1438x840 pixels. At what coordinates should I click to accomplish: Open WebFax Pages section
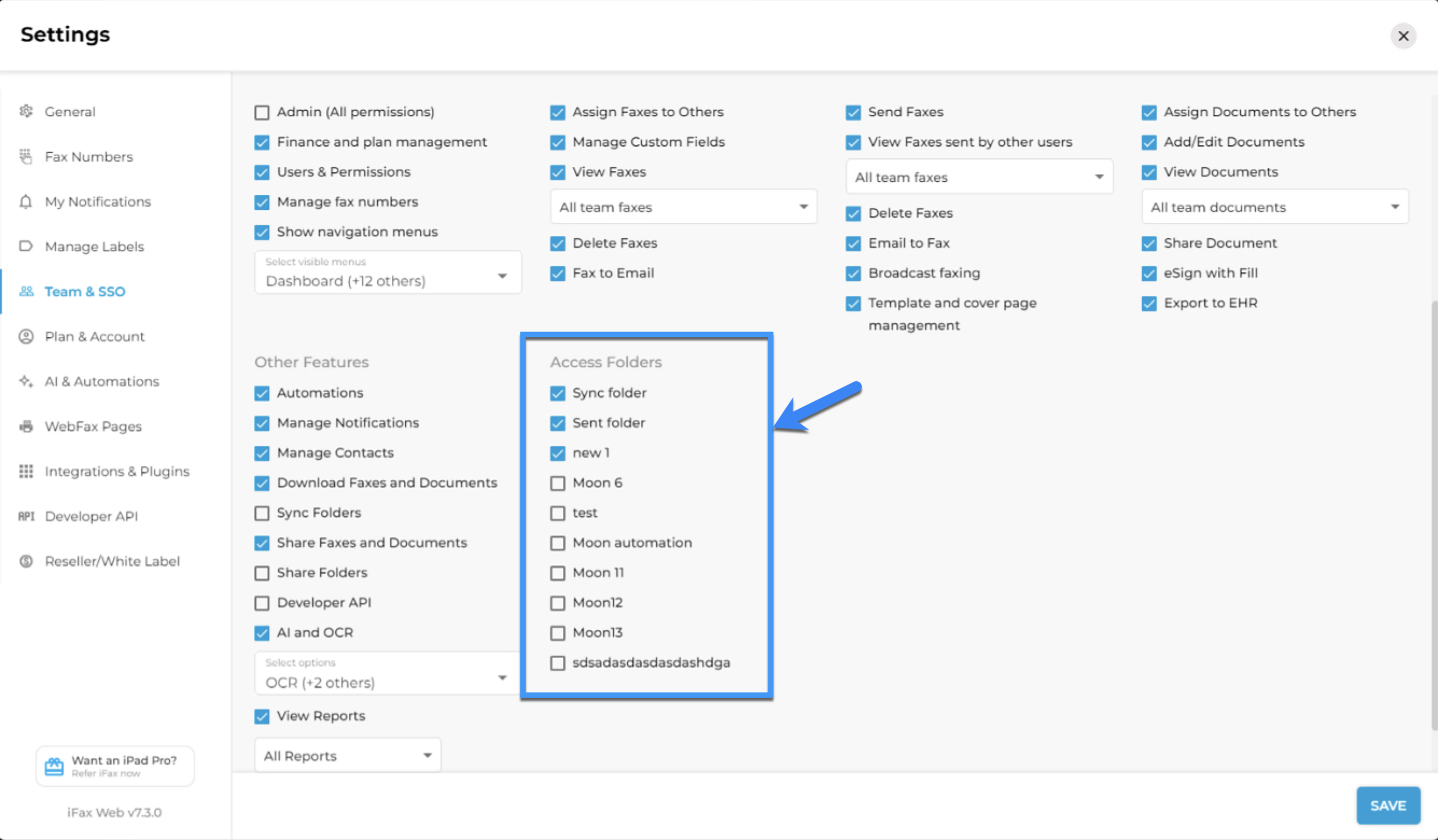(94, 426)
